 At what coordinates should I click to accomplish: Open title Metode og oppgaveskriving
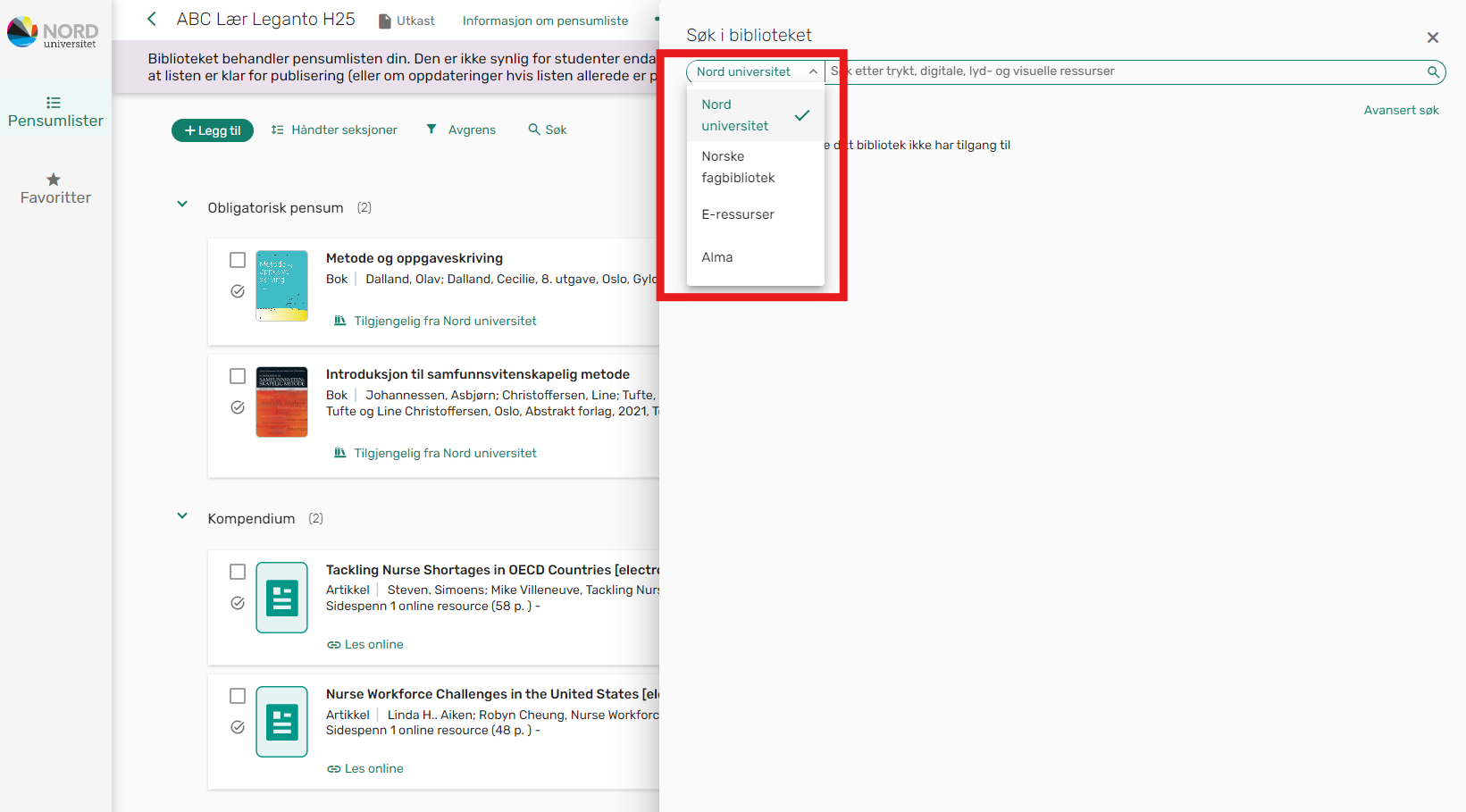415,258
